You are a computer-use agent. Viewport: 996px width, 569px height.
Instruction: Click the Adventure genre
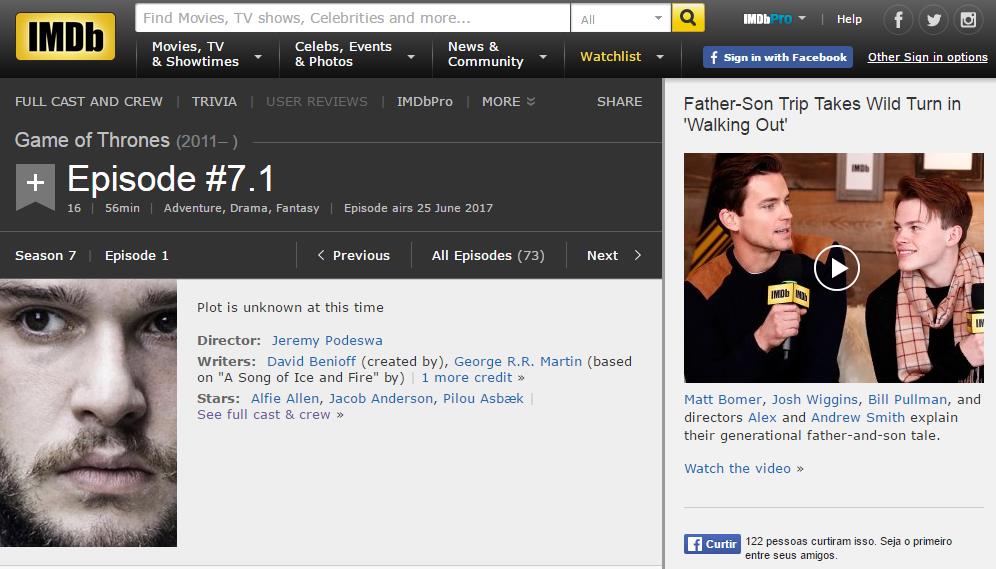coord(193,208)
